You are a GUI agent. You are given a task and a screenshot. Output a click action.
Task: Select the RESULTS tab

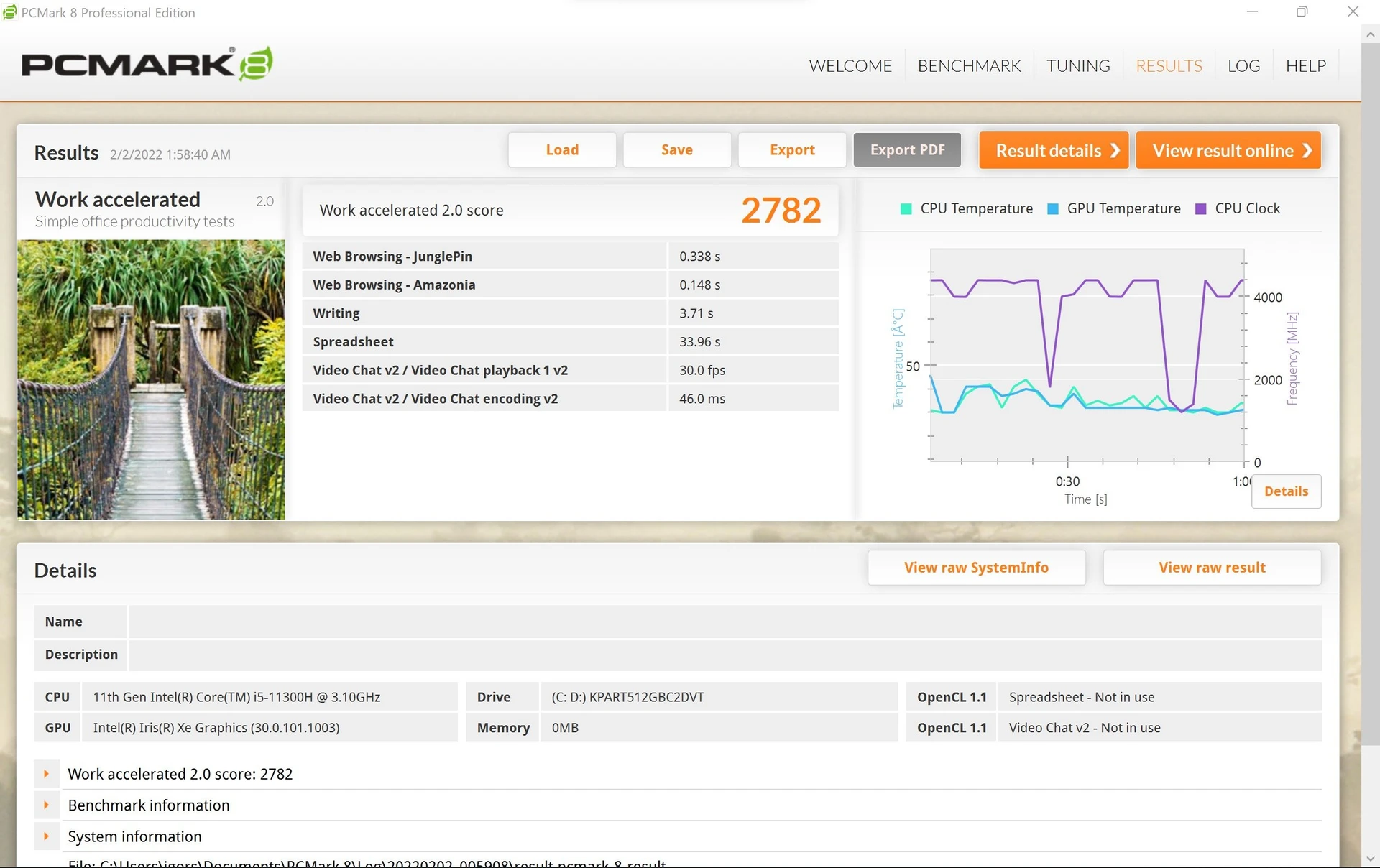pos(1169,66)
